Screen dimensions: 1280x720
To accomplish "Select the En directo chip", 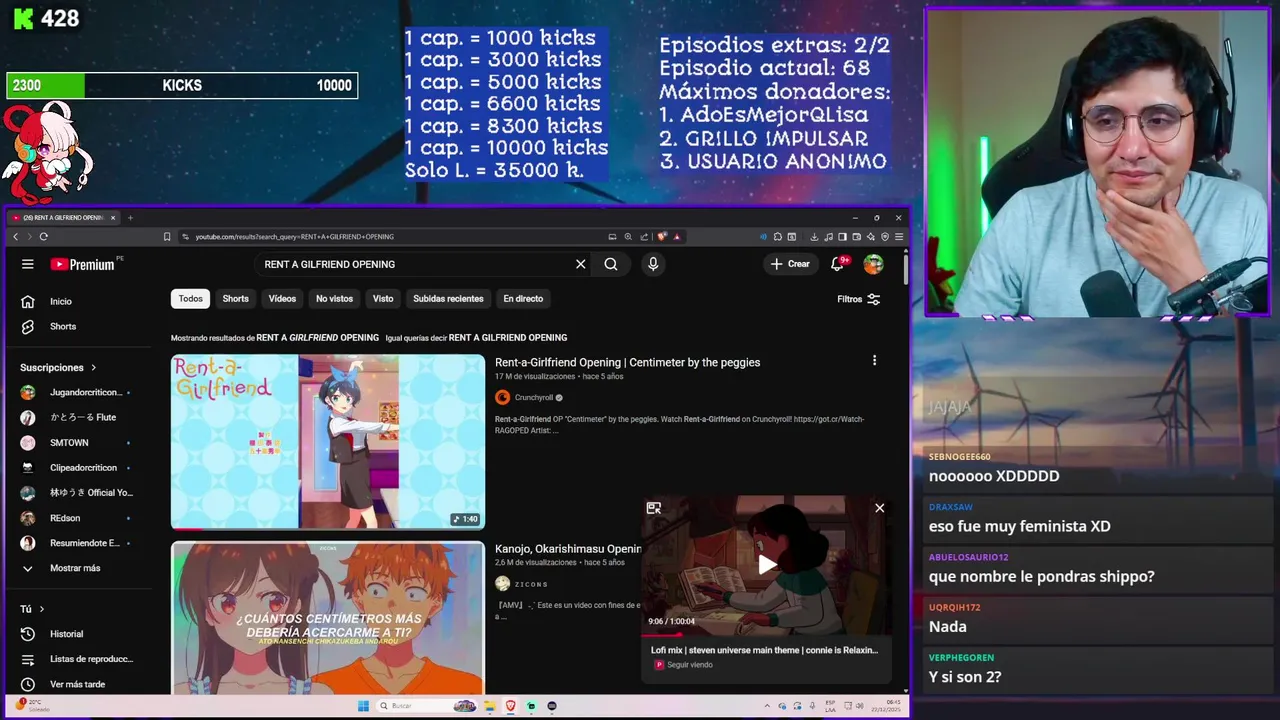I will [x=523, y=299].
